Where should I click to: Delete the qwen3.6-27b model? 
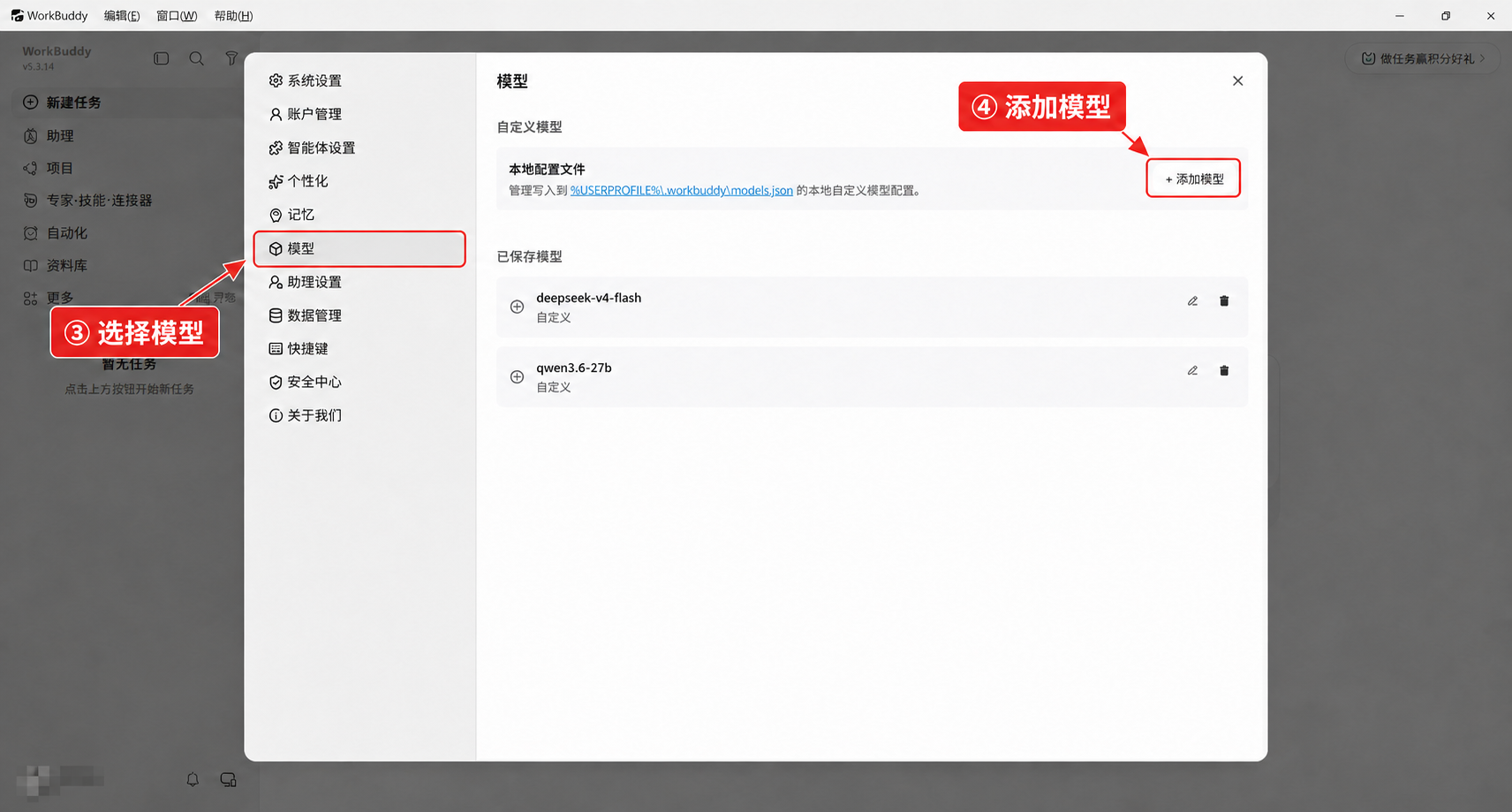[x=1224, y=371]
